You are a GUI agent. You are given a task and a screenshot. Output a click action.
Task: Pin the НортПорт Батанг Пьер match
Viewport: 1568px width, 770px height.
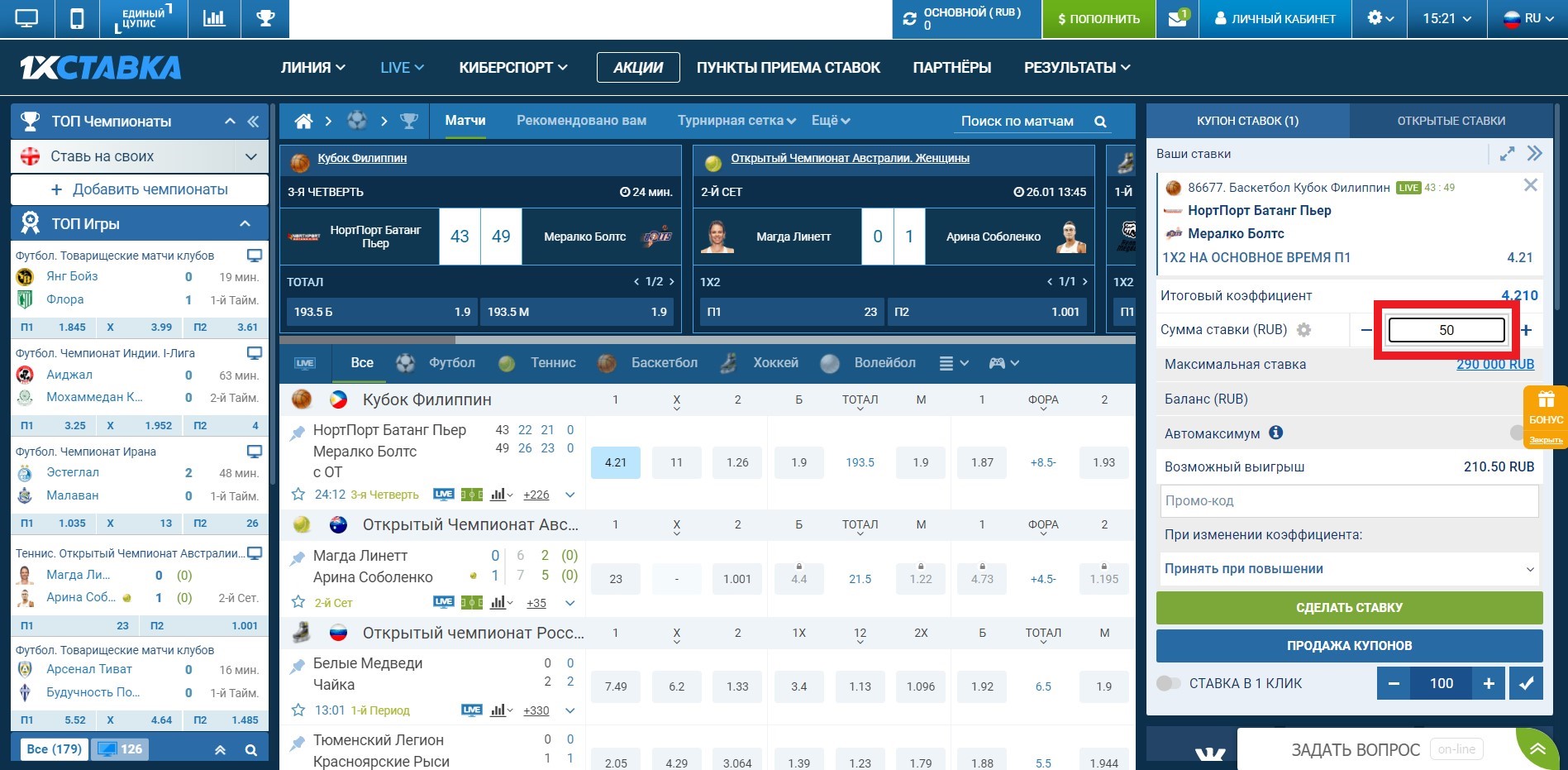pos(297,432)
